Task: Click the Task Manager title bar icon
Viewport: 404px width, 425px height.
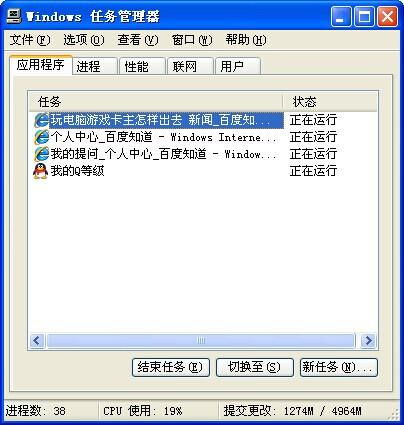Action: (x=14, y=16)
